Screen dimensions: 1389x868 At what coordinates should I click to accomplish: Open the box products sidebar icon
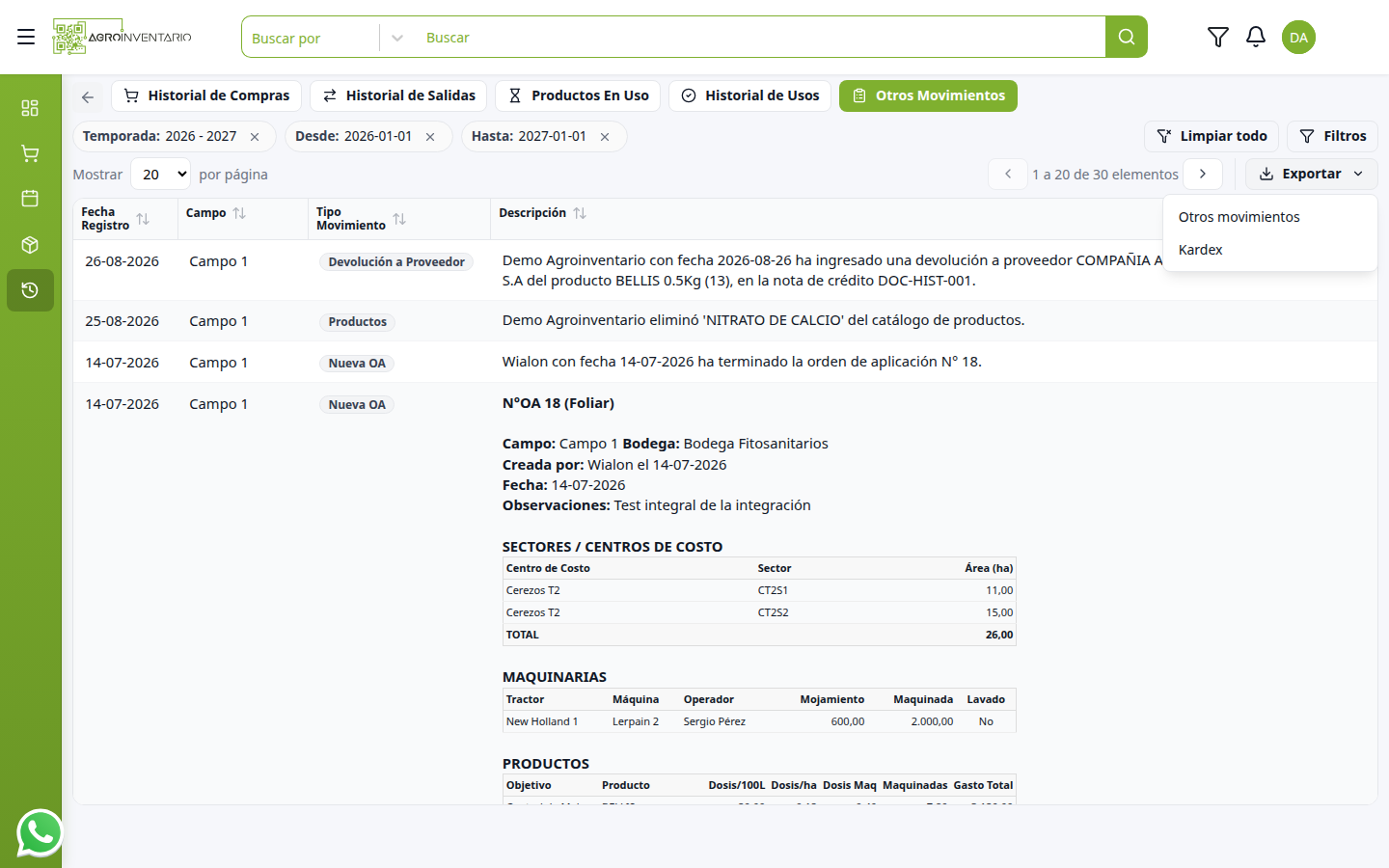(30, 245)
